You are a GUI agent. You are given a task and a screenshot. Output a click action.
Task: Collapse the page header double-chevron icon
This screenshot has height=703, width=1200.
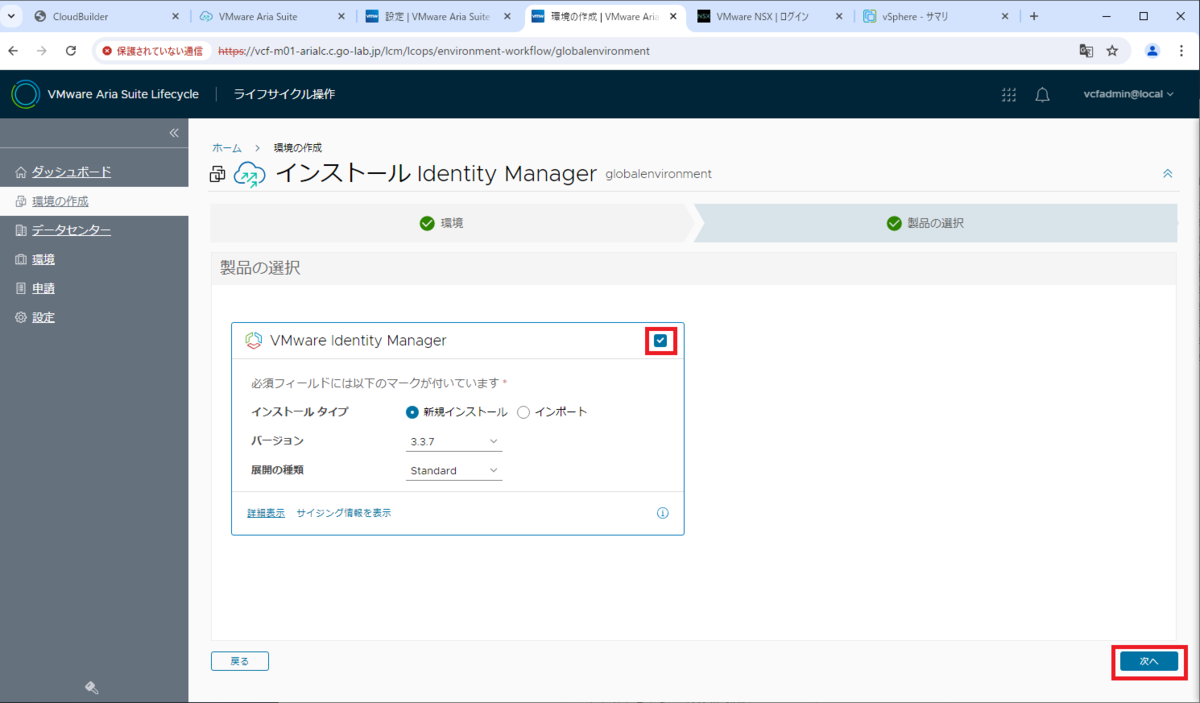click(1167, 174)
